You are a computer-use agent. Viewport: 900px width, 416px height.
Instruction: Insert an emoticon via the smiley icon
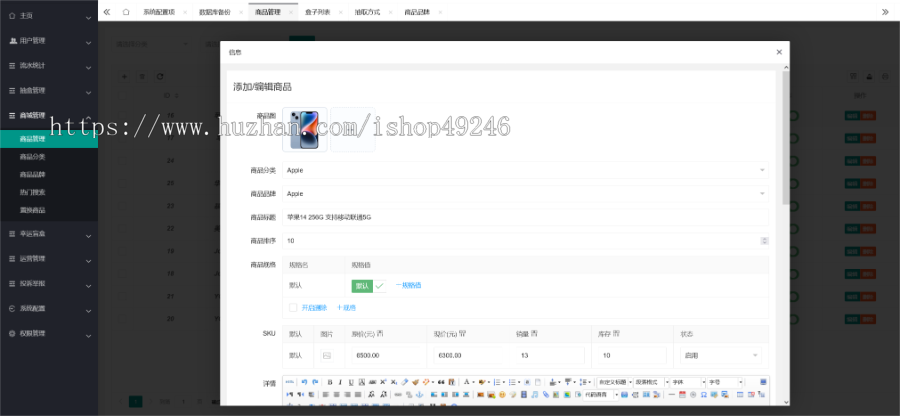[x=502, y=394]
